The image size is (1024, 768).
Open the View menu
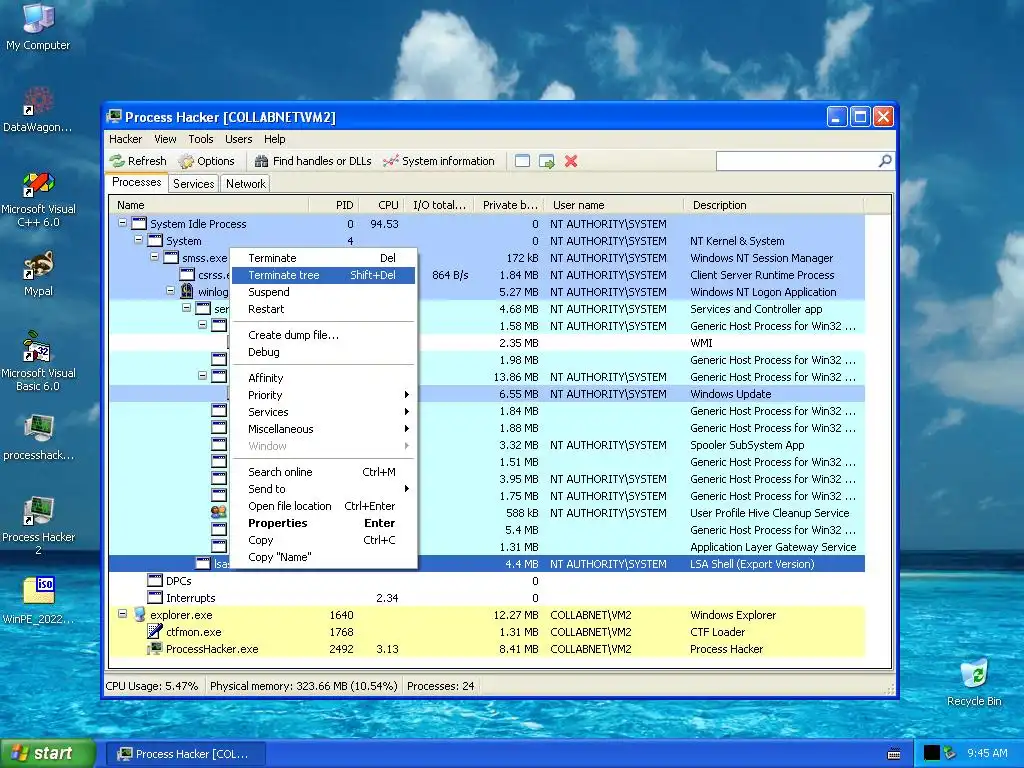pos(165,139)
